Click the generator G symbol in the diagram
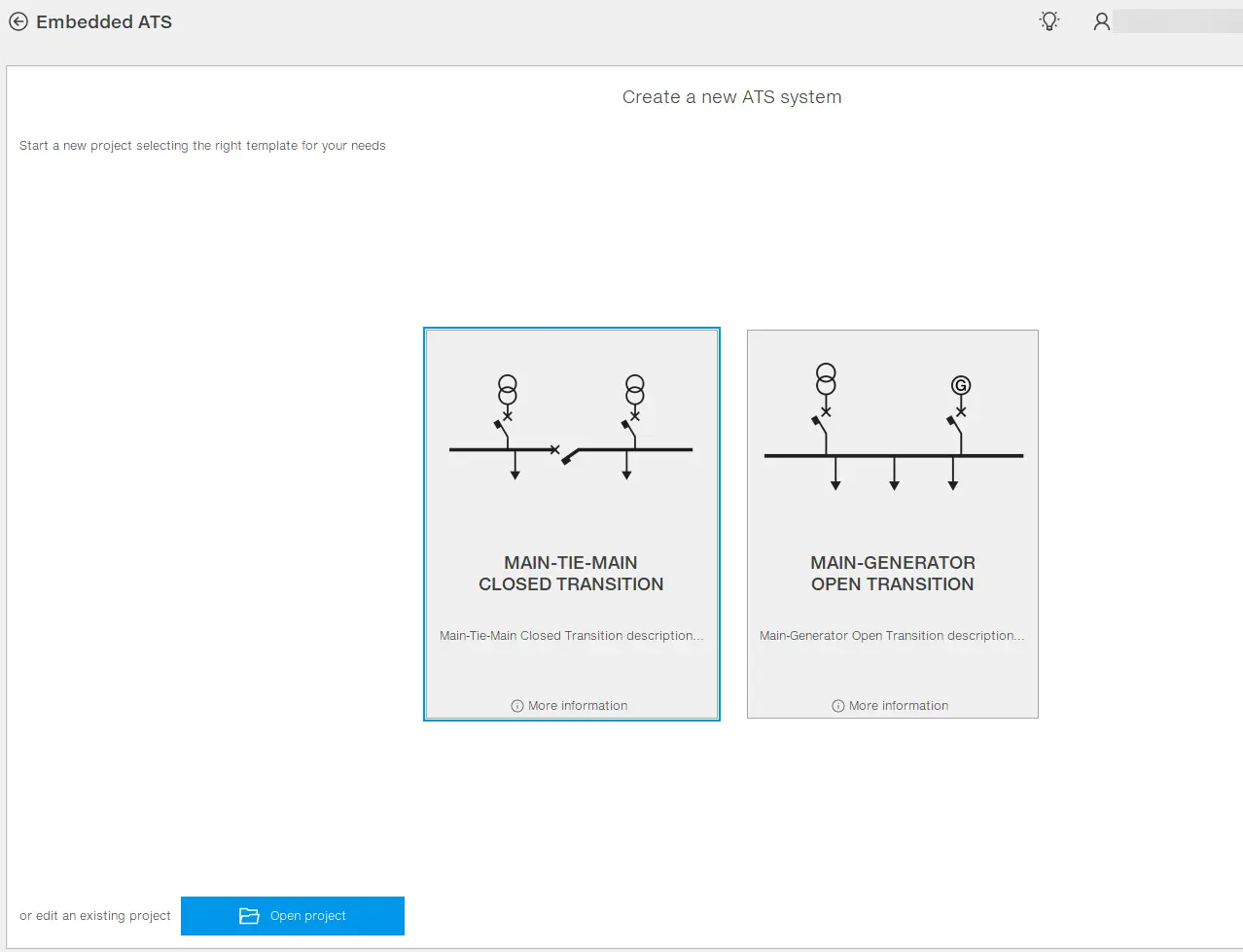The height and width of the screenshot is (952, 1243). [x=961, y=386]
